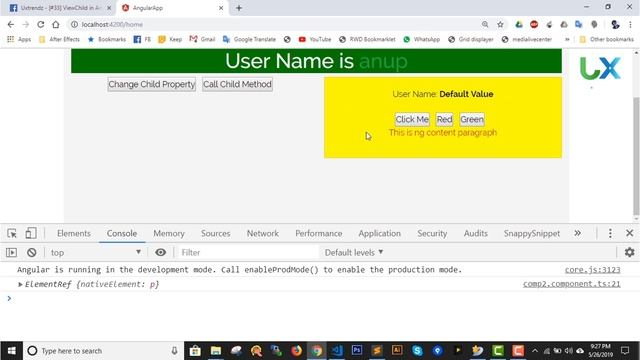Open the Security tab in DevTools
Screen dimensions: 640x360
pos(432,233)
